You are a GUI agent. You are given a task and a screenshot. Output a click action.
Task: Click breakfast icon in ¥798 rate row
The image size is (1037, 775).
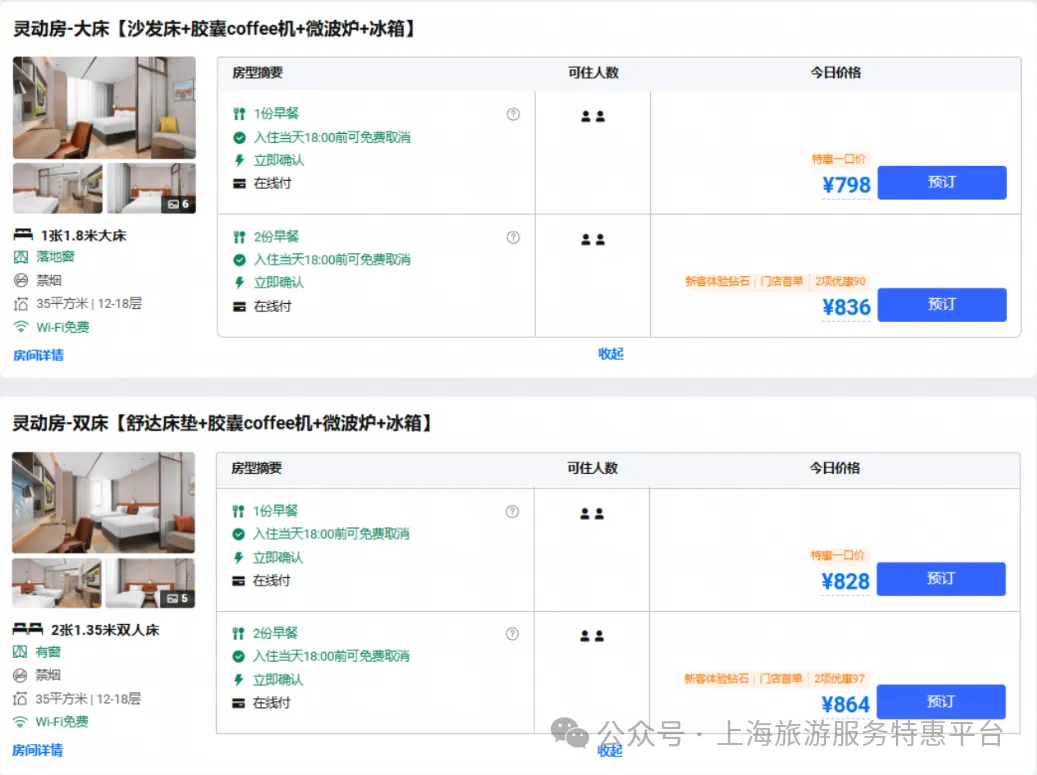click(x=239, y=114)
